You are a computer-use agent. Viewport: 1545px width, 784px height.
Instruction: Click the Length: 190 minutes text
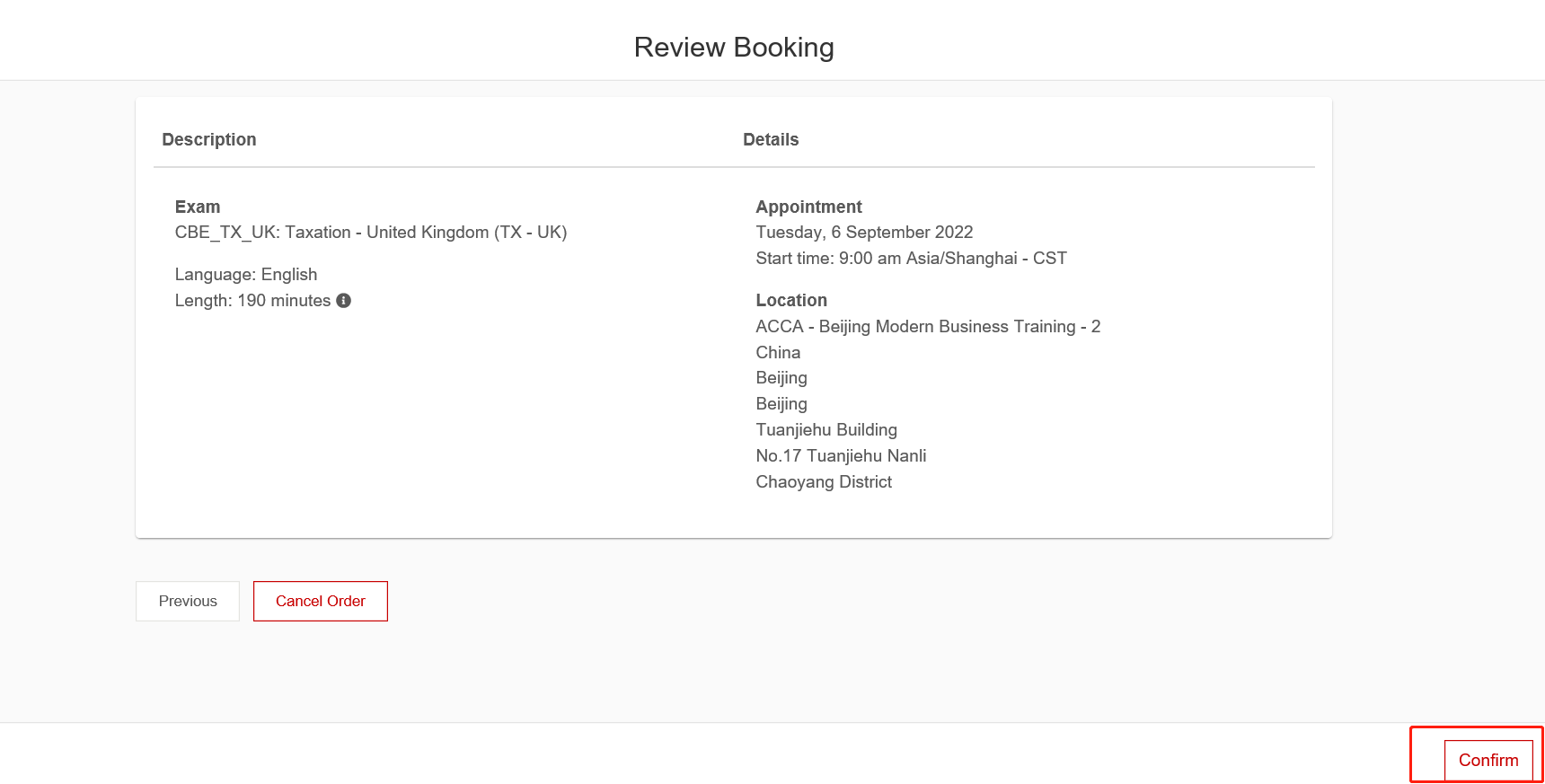click(x=252, y=301)
